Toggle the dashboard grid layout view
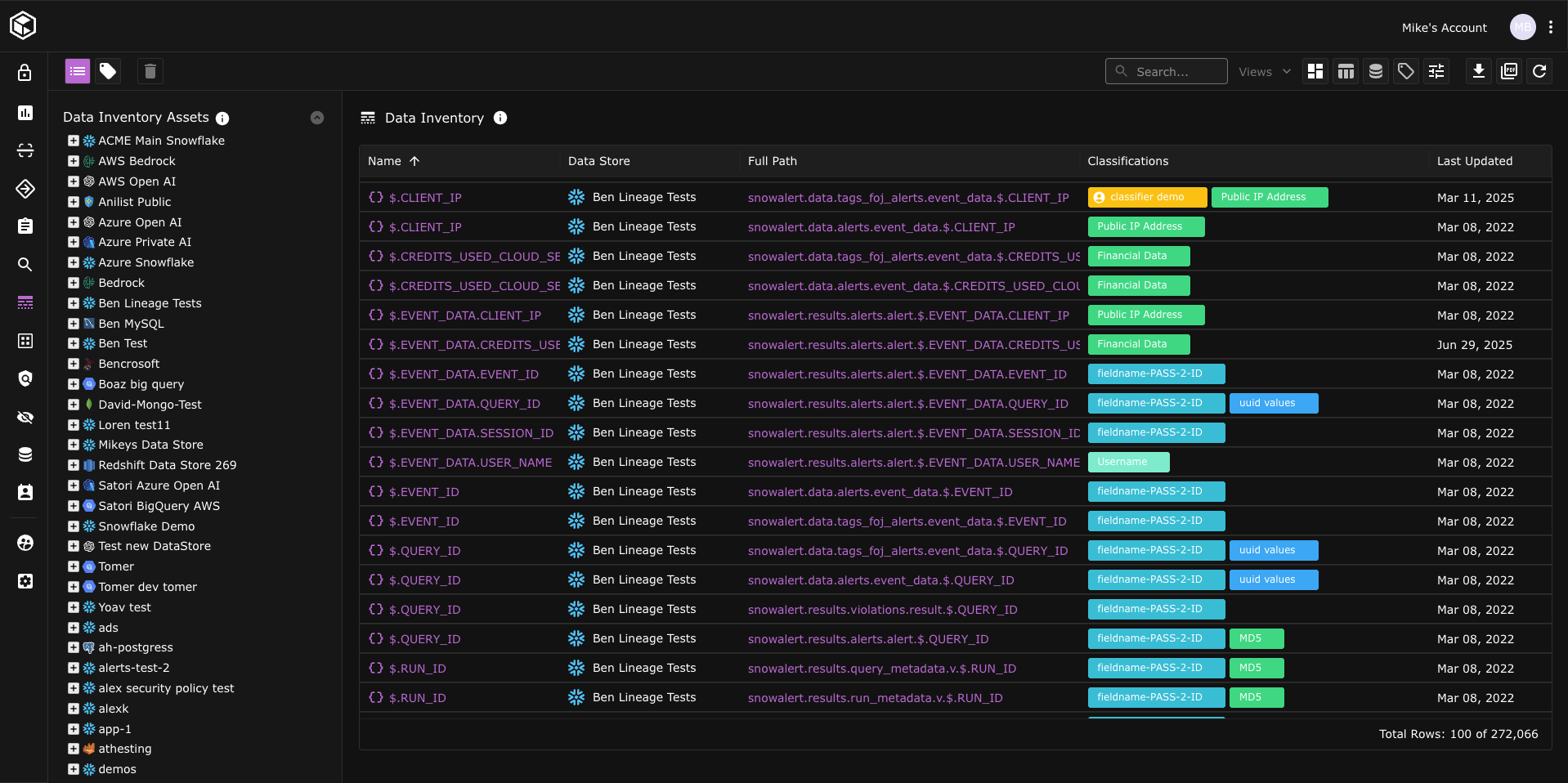This screenshot has width=1568, height=783. [x=1315, y=72]
